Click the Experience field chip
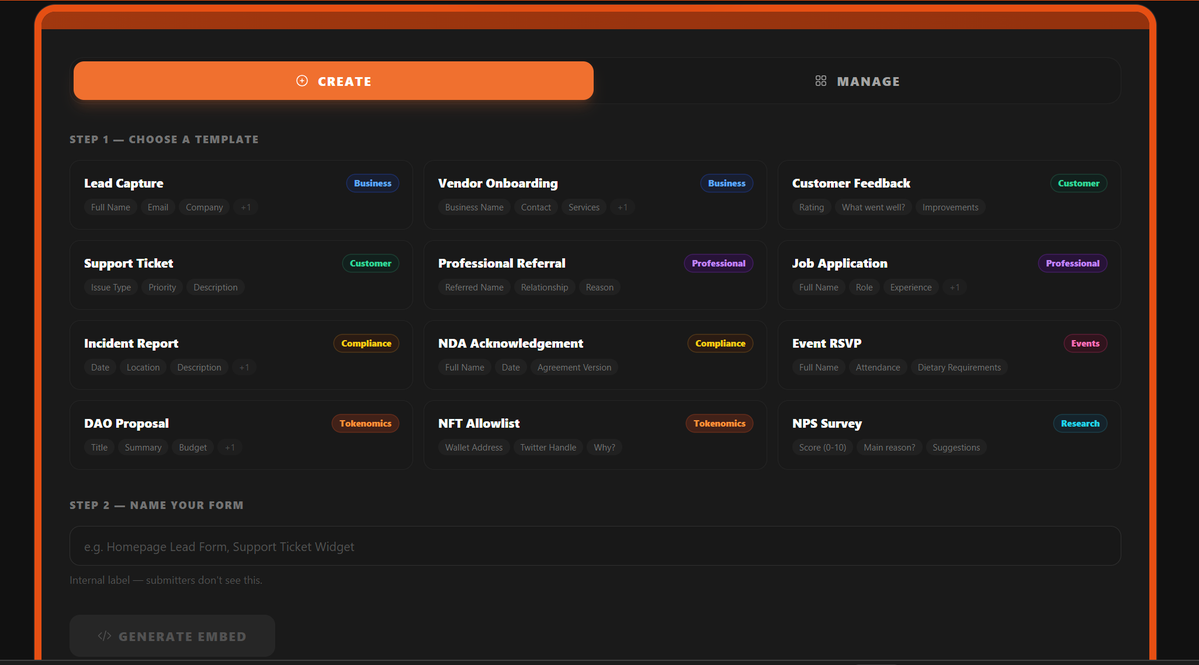The height and width of the screenshot is (665, 1199). pos(911,287)
